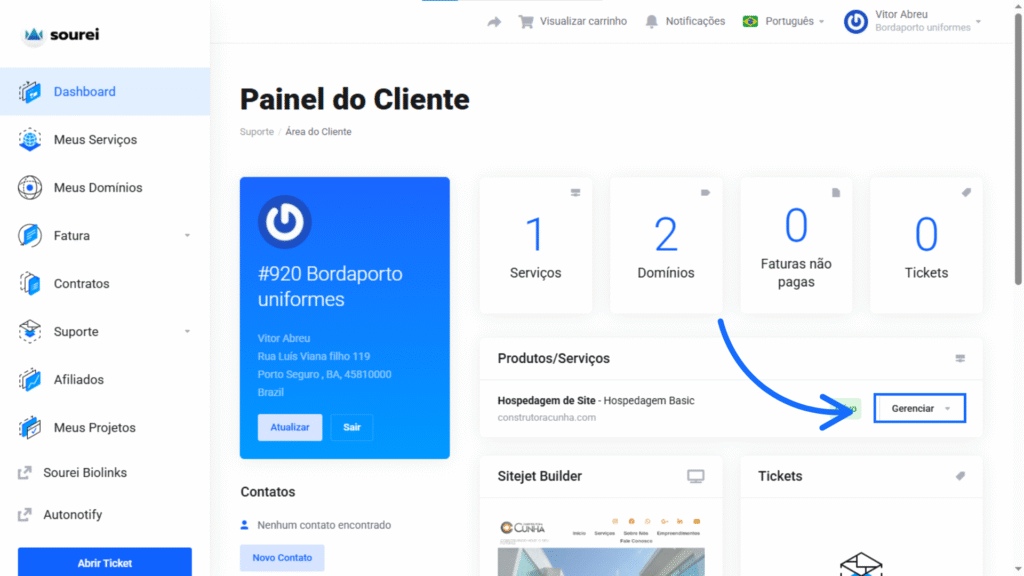Click the user avatar power icon
This screenshot has width=1024, height=576.
click(856, 21)
